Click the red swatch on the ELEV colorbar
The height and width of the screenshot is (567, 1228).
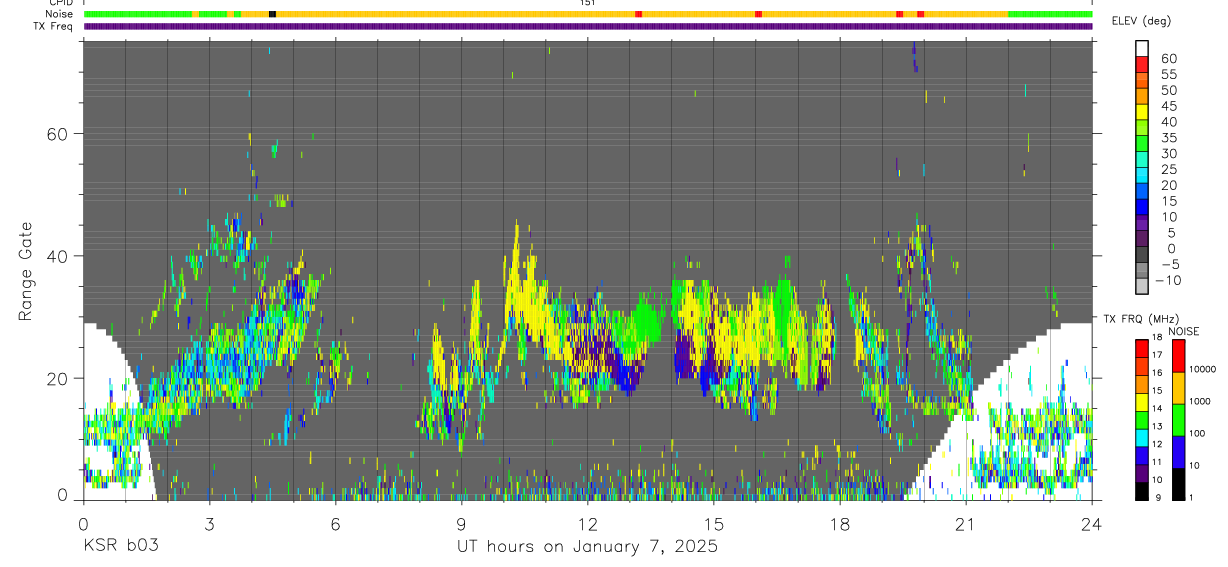pyautogui.click(x=1142, y=64)
